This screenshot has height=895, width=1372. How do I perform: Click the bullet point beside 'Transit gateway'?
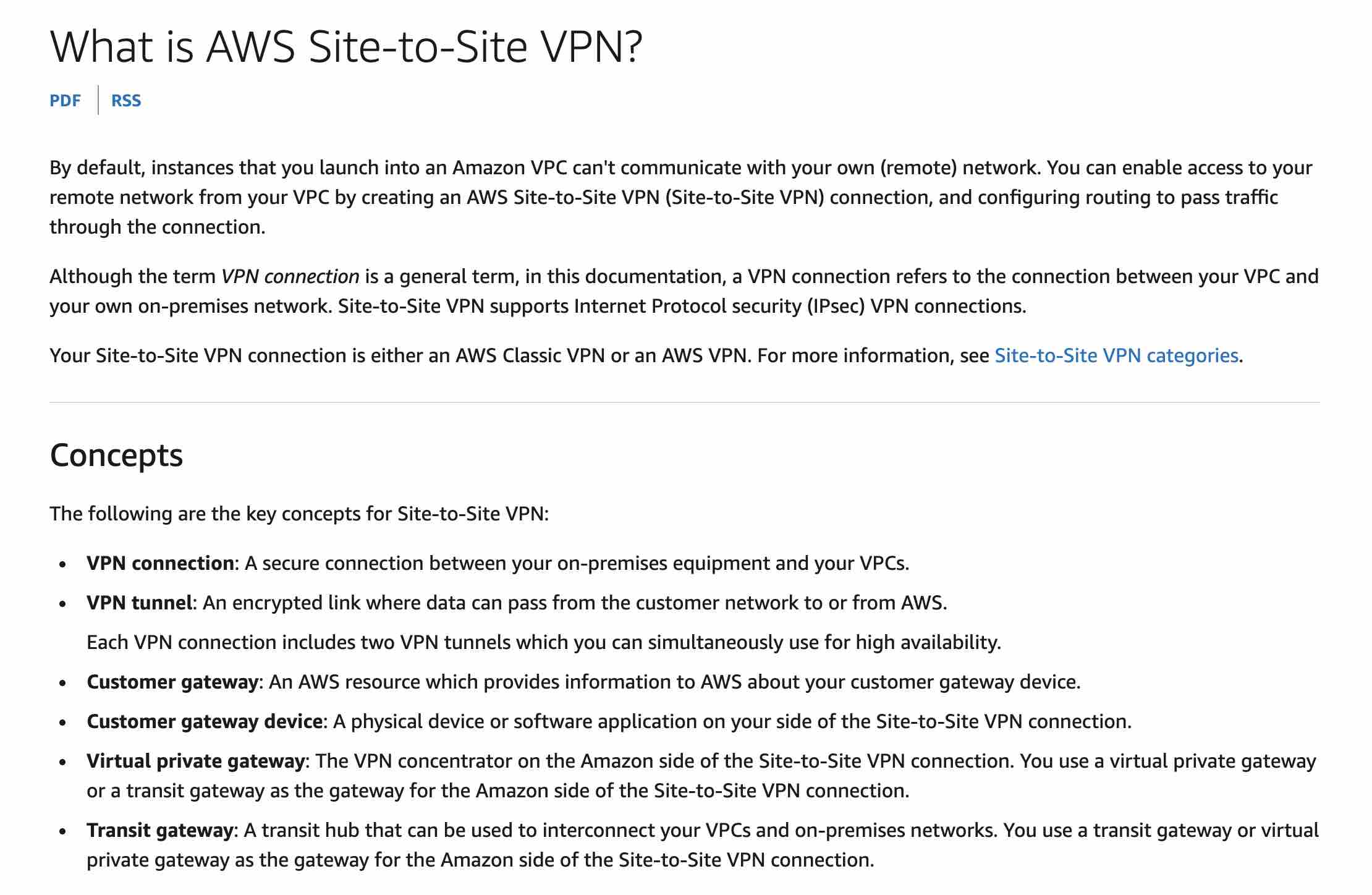click(x=62, y=831)
